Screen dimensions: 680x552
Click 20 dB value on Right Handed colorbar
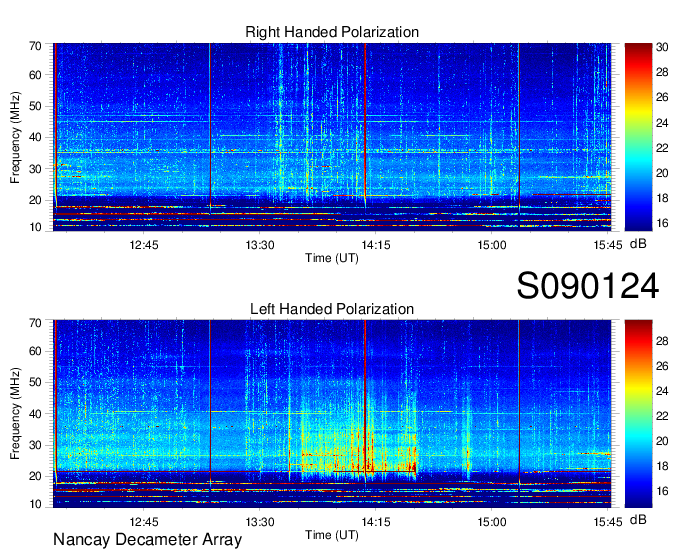662,173
